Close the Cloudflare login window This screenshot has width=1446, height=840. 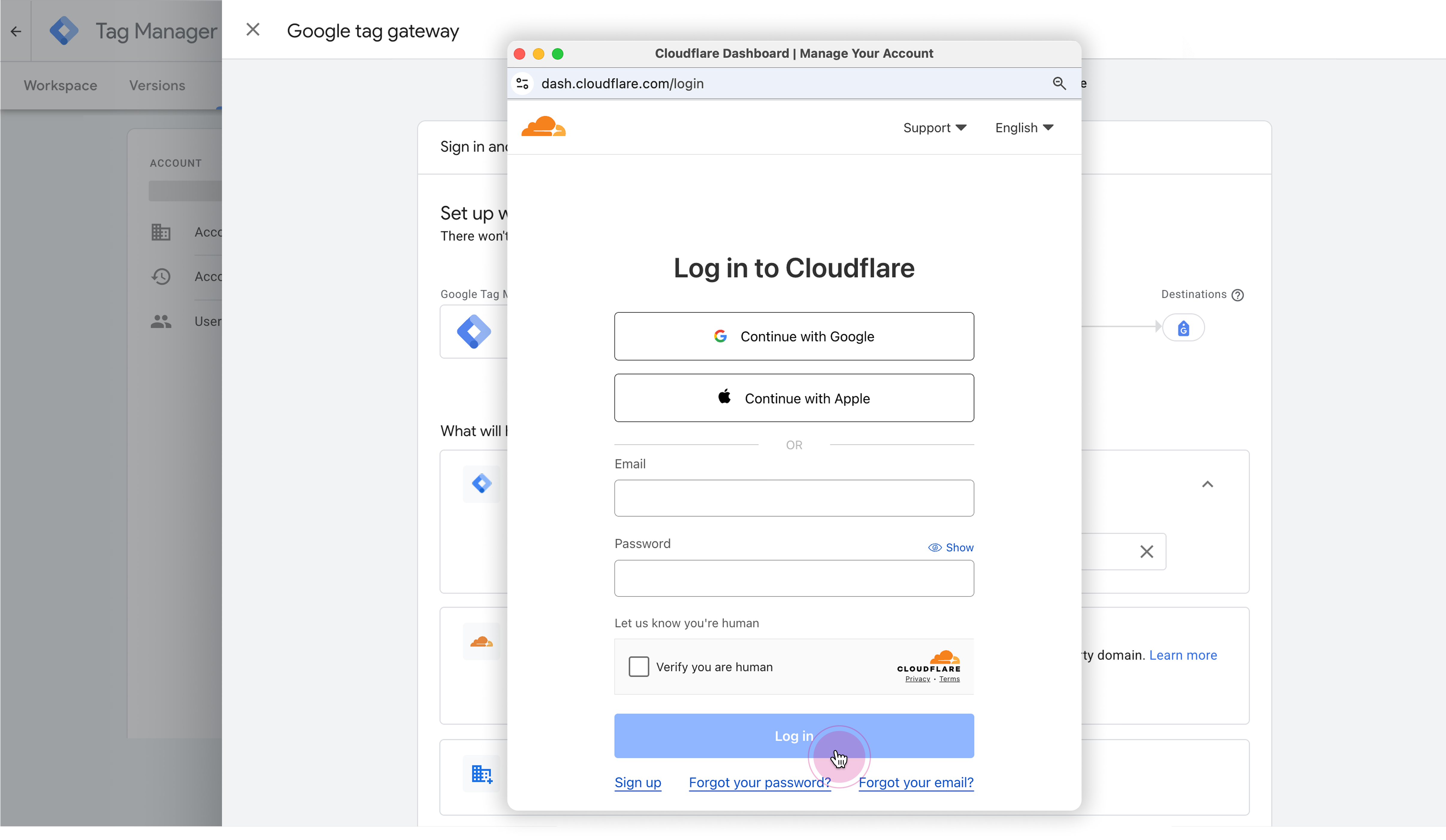pyautogui.click(x=519, y=54)
